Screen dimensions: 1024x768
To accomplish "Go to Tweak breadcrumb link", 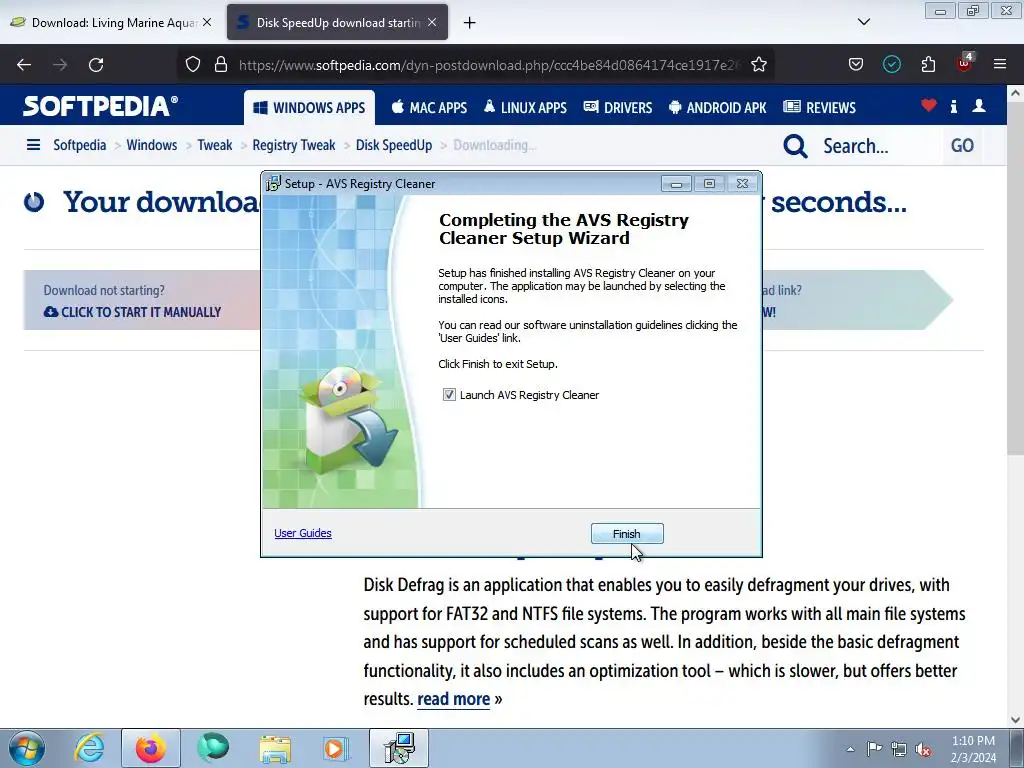I will pyautogui.click(x=215, y=145).
